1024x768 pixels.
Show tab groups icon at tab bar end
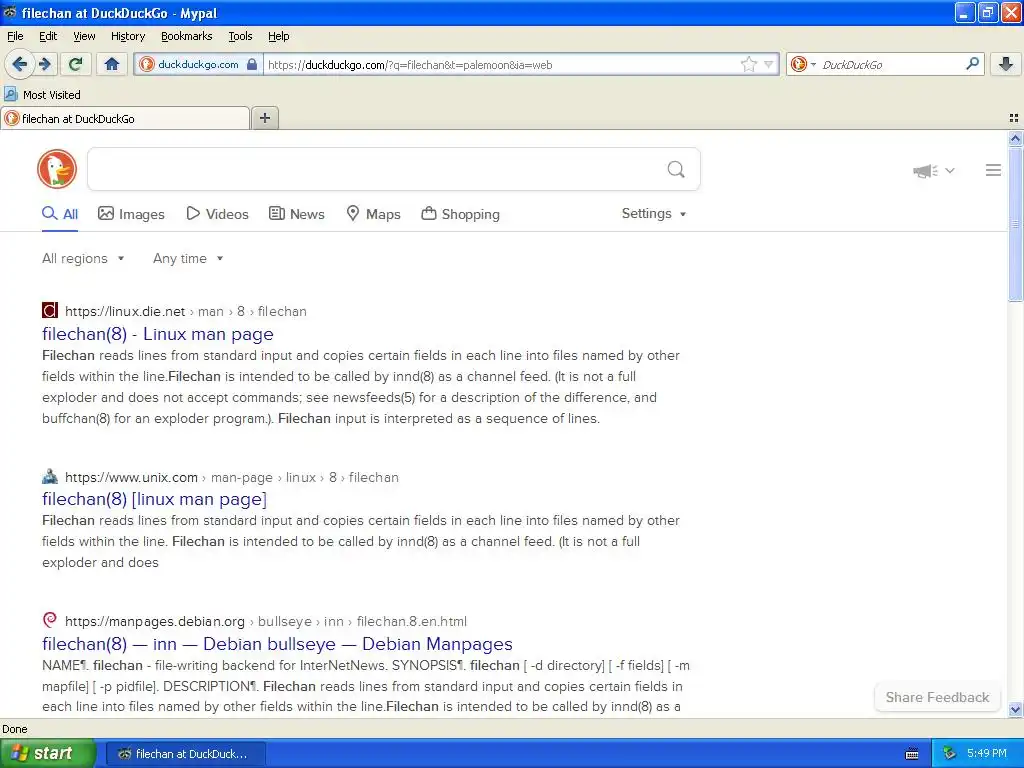click(x=1014, y=118)
